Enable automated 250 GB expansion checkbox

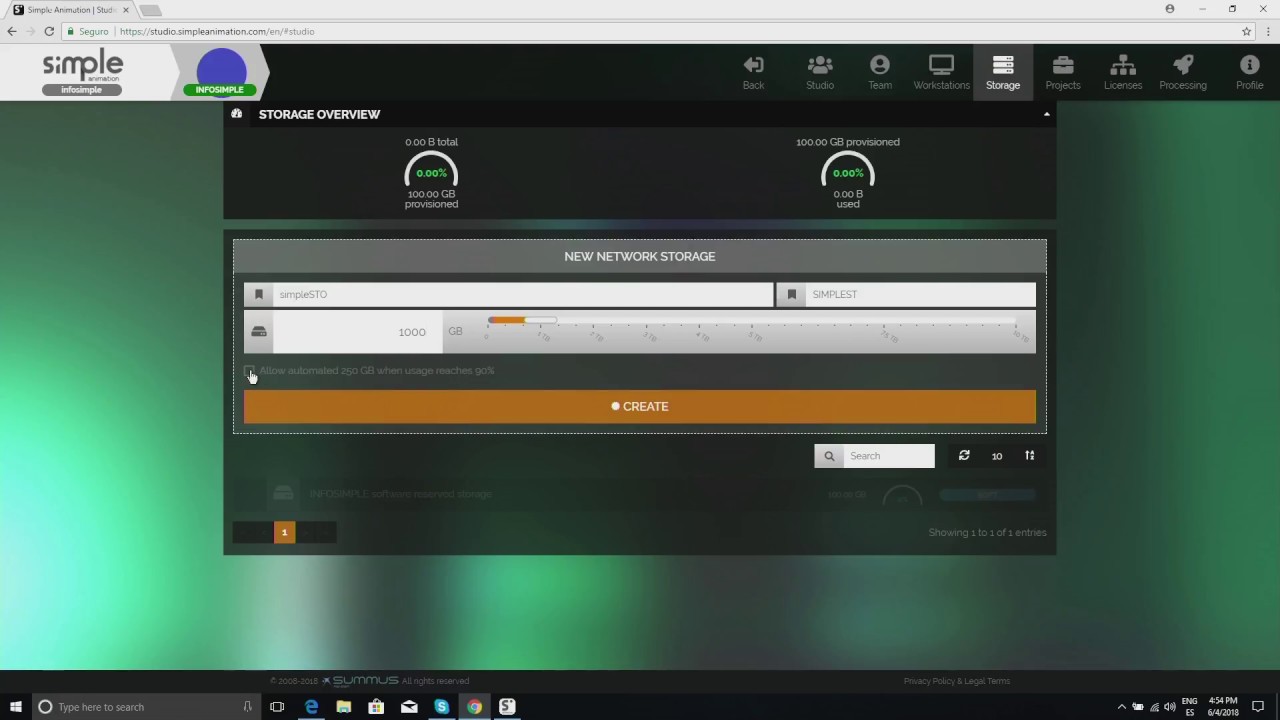click(x=250, y=371)
